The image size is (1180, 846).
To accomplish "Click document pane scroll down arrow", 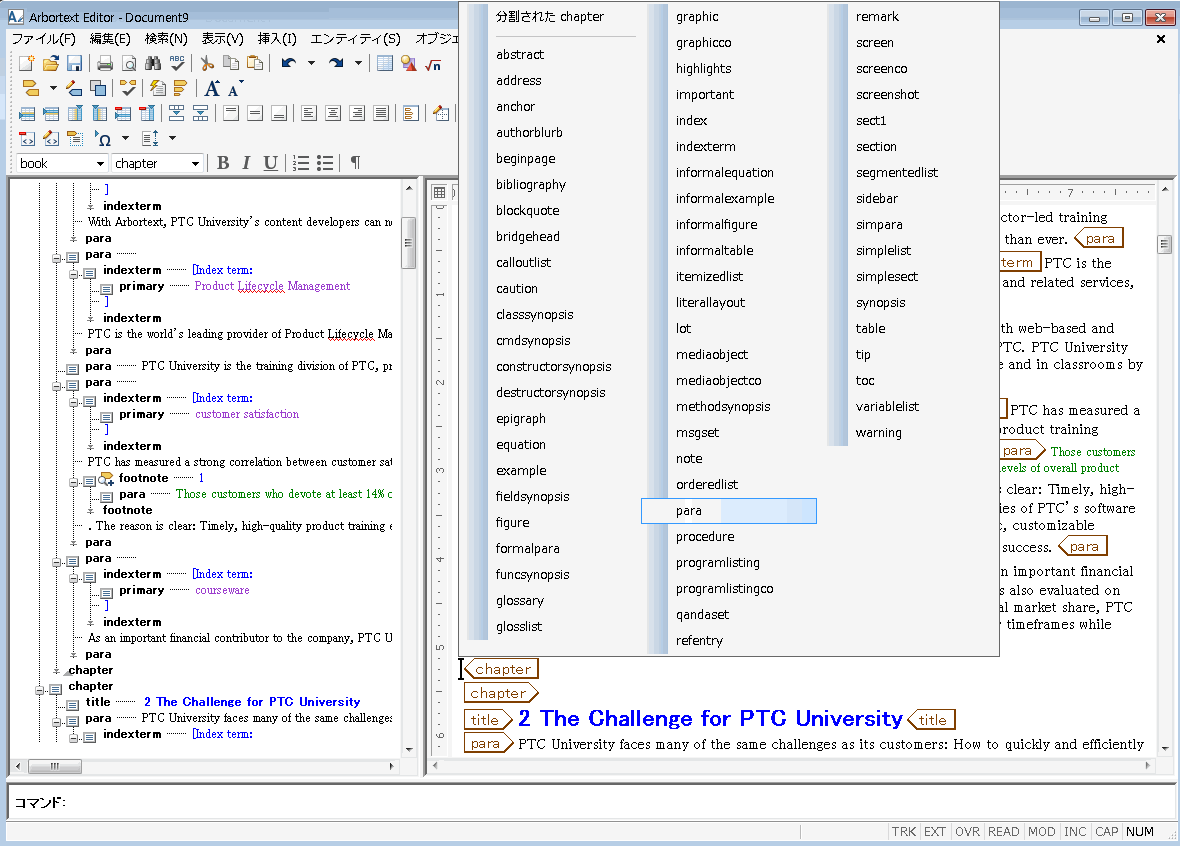I will click(x=1165, y=749).
